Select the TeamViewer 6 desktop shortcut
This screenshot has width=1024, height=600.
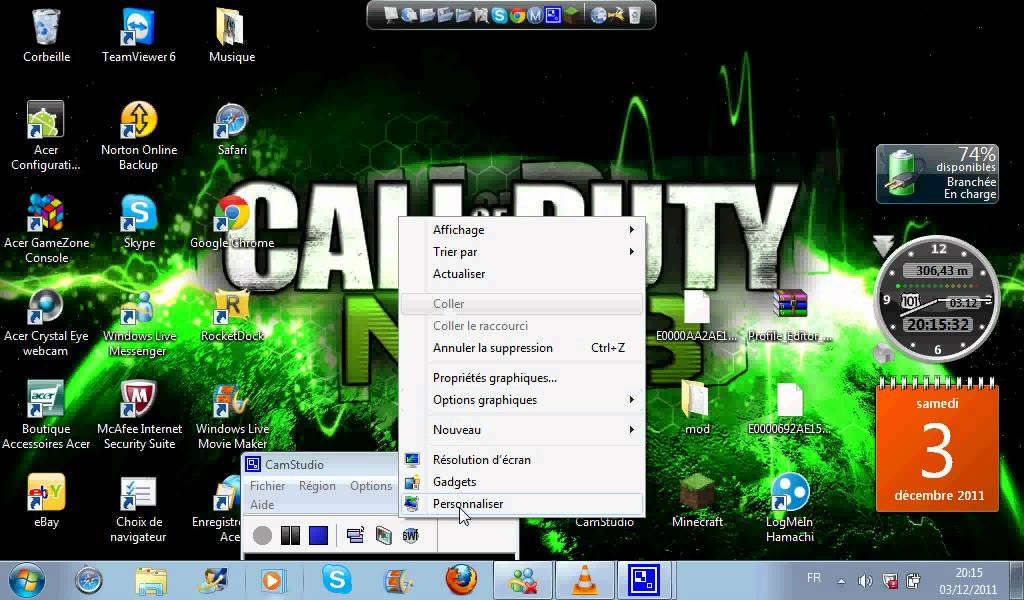coord(138,35)
